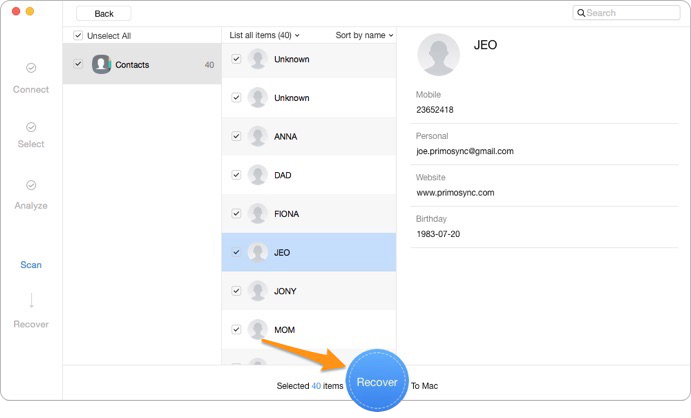
Task: Uncheck the JONY contact checkbox
Action: point(236,291)
